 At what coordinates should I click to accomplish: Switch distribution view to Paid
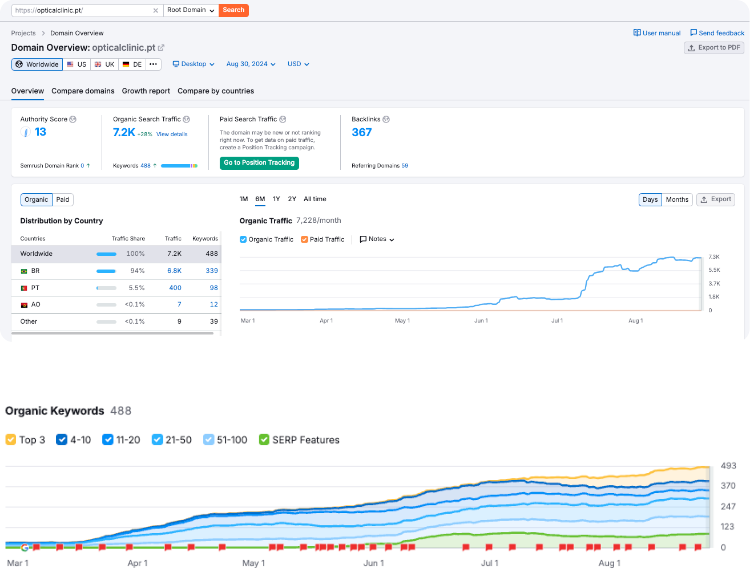(x=63, y=200)
